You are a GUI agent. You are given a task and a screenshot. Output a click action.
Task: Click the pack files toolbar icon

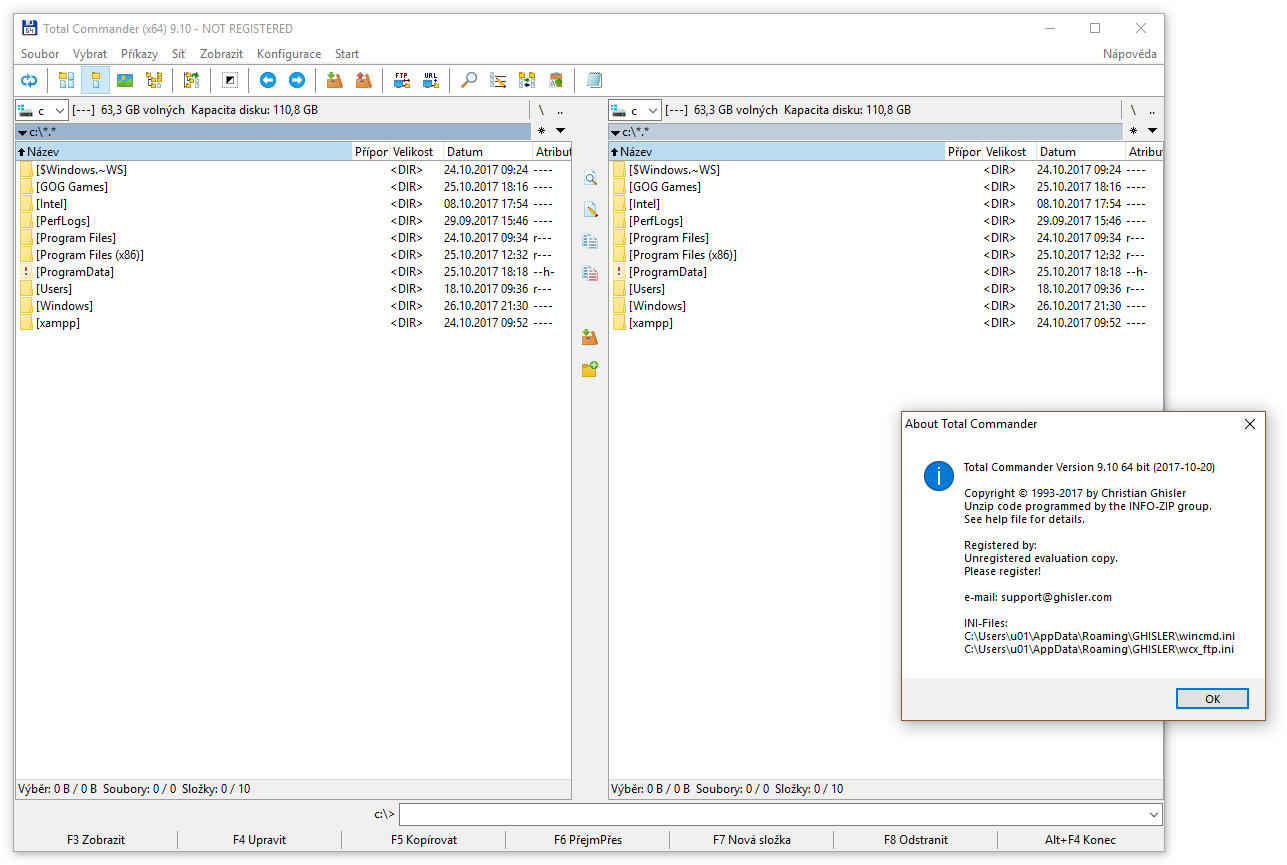pyautogui.click(x=335, y=80)
